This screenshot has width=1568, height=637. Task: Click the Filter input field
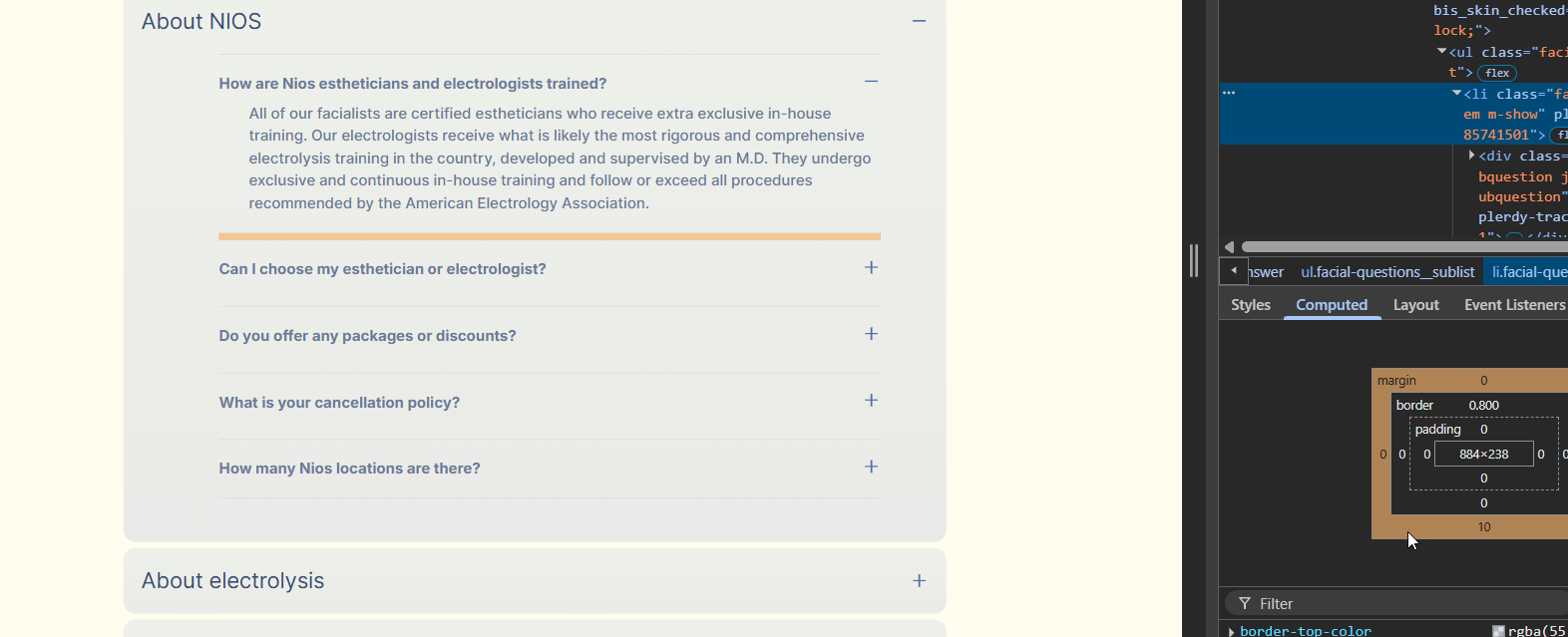pyautogui.click(x=1396, y=603)
